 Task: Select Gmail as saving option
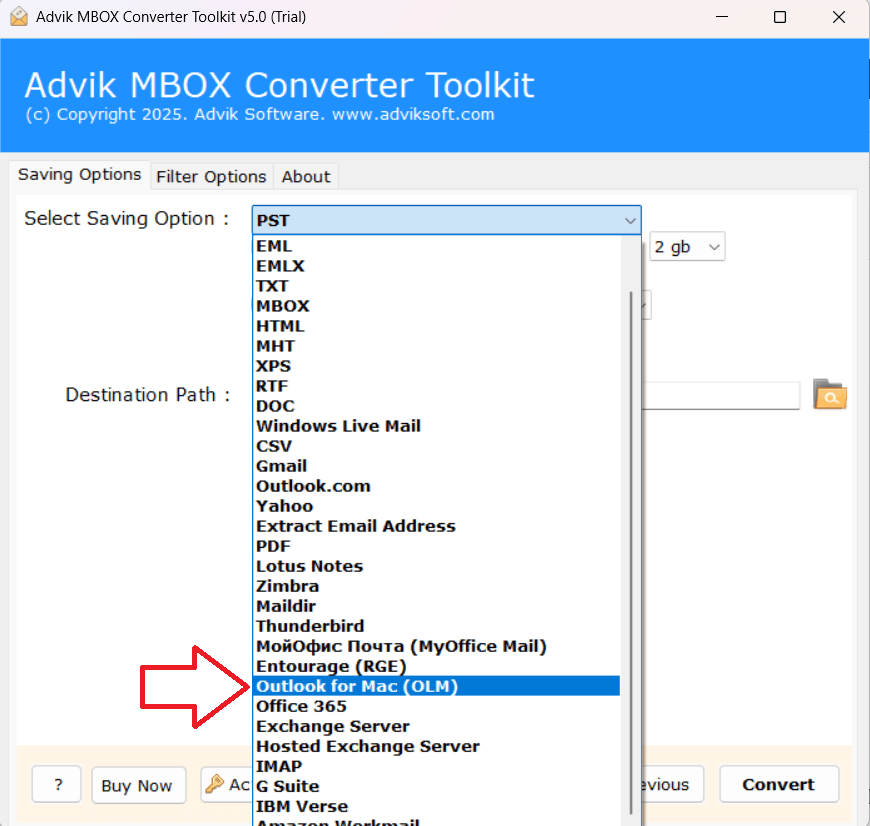(436, 466)
